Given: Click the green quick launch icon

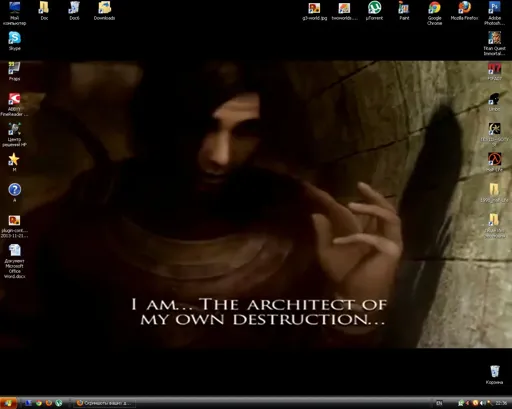Looking at the screenshot, I should (59, 403).
